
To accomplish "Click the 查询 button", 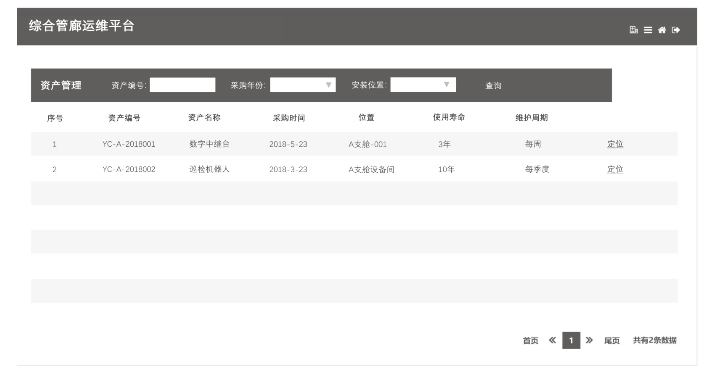I will (x=493, y=85).
